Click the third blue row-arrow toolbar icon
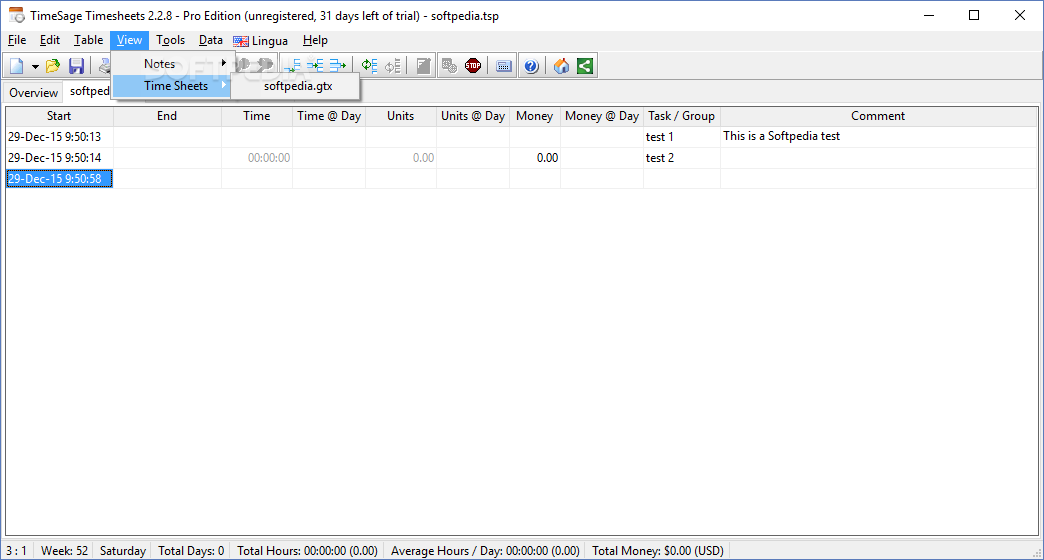The image size is (1044, 560). [338, 66]
